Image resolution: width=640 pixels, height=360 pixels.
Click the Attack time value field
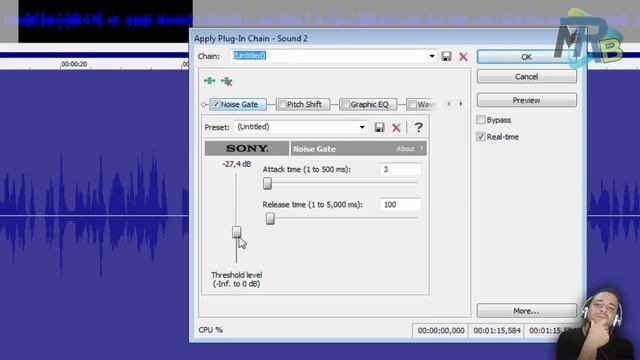tap(400, 169)
